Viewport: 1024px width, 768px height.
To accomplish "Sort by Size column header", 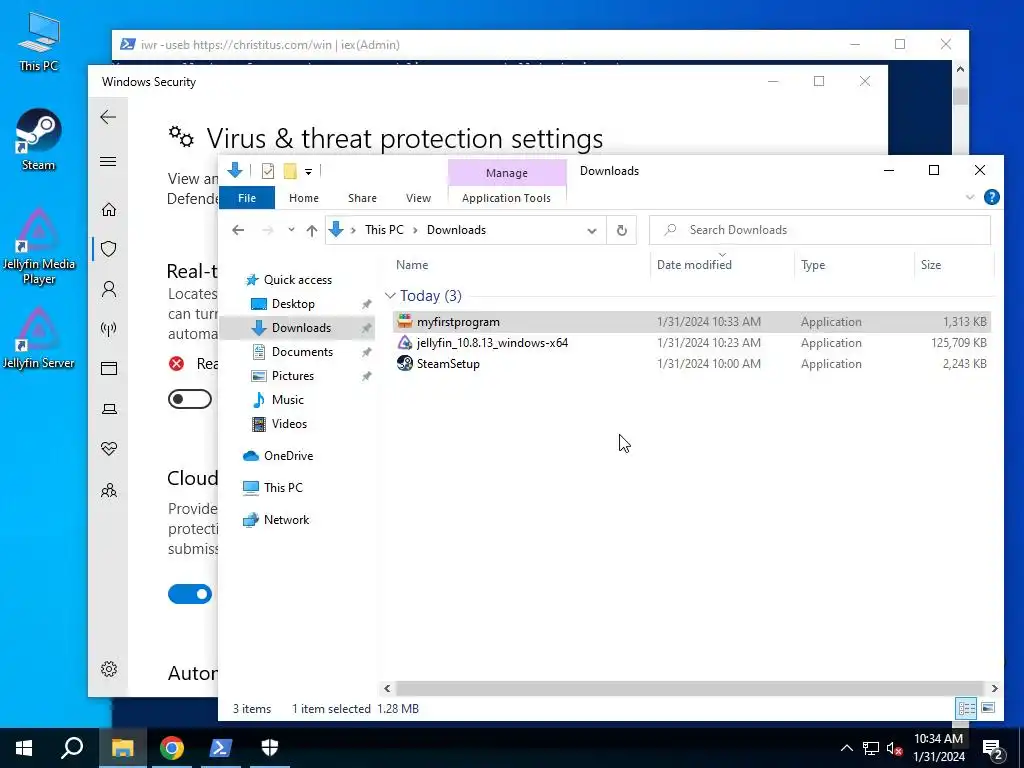I will tap(953, 264).
